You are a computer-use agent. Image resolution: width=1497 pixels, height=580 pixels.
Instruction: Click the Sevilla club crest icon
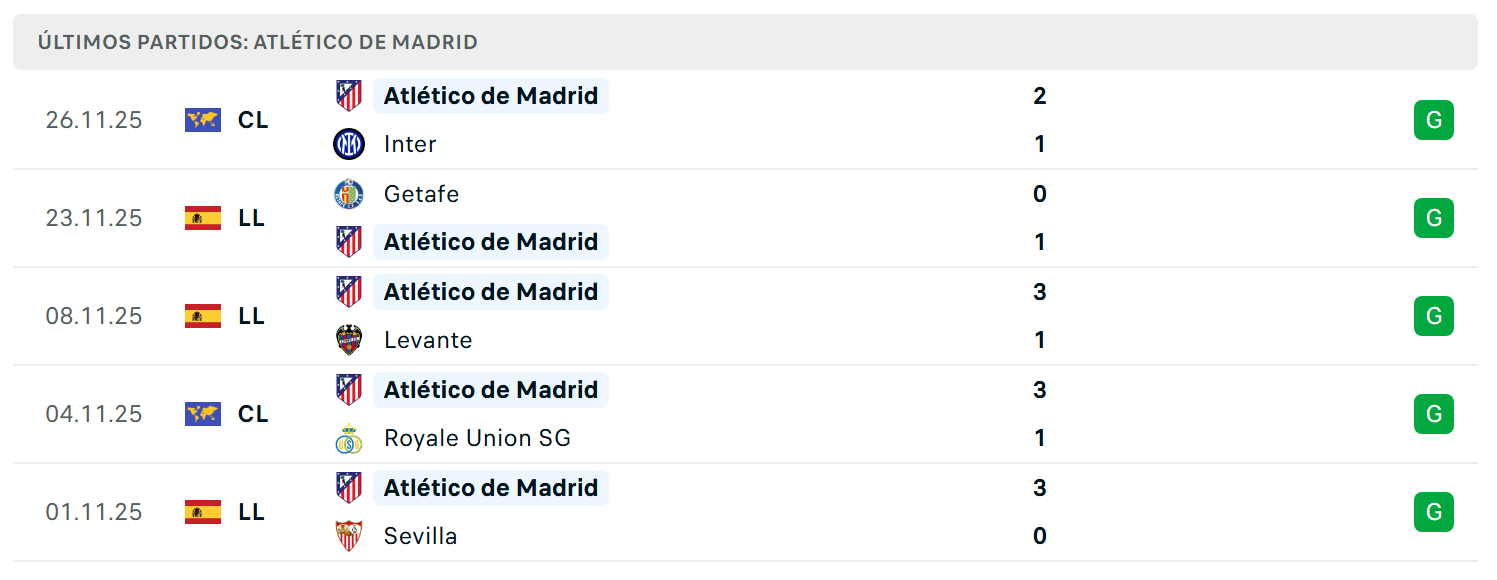(x=349, y=536)
